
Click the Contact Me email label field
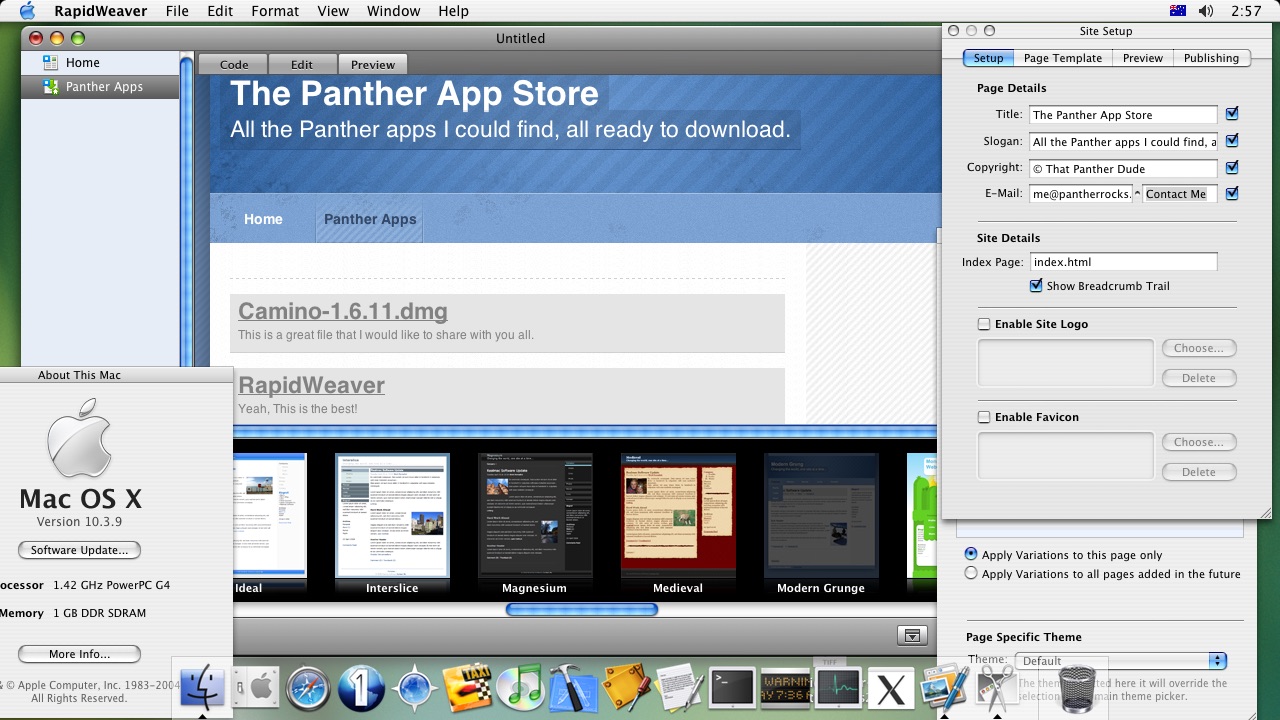[1180, 194]
